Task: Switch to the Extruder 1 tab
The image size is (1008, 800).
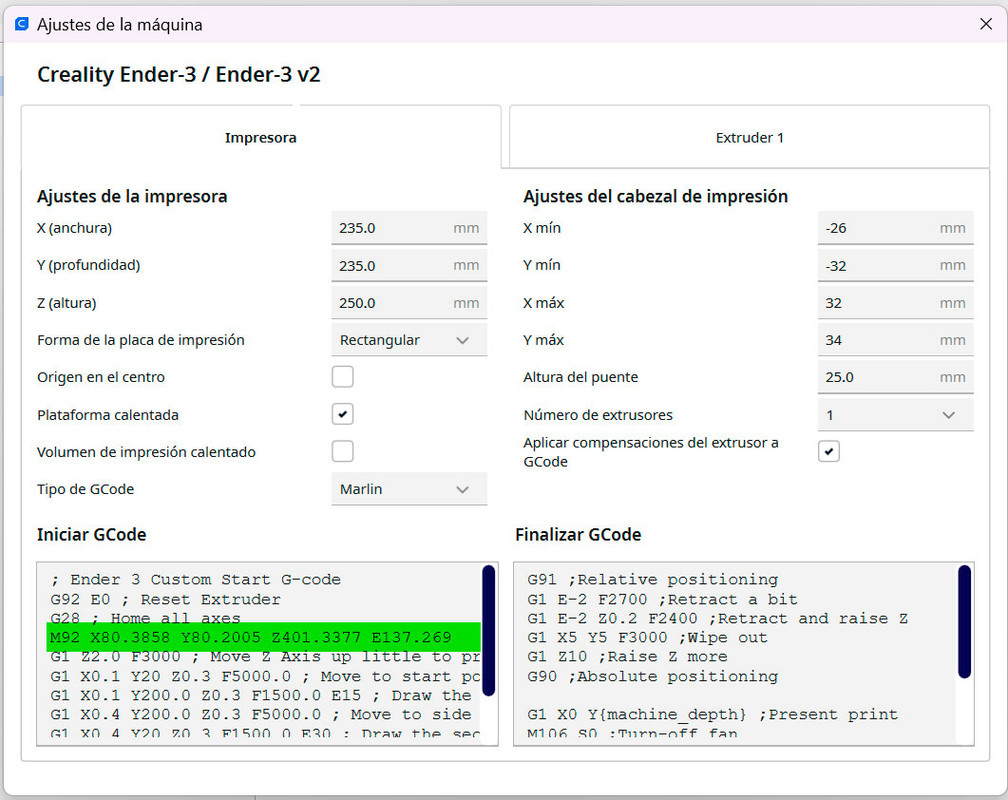Action: pyautogui.click(x=750, y=138)
